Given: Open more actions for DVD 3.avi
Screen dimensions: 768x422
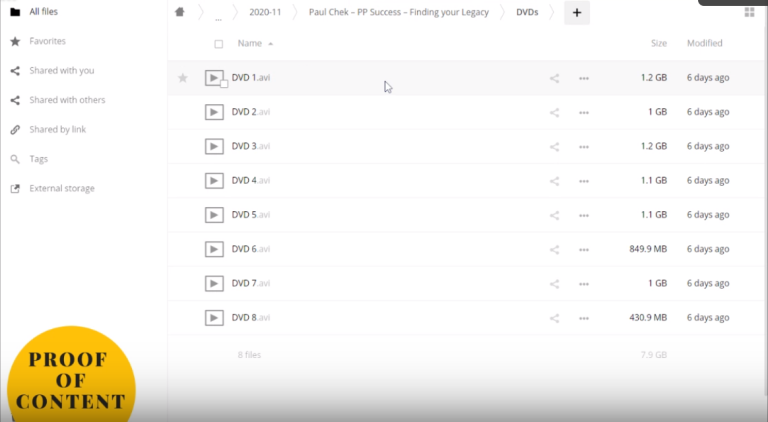Looking at the screenshot, I should click(x=584, y=146).
